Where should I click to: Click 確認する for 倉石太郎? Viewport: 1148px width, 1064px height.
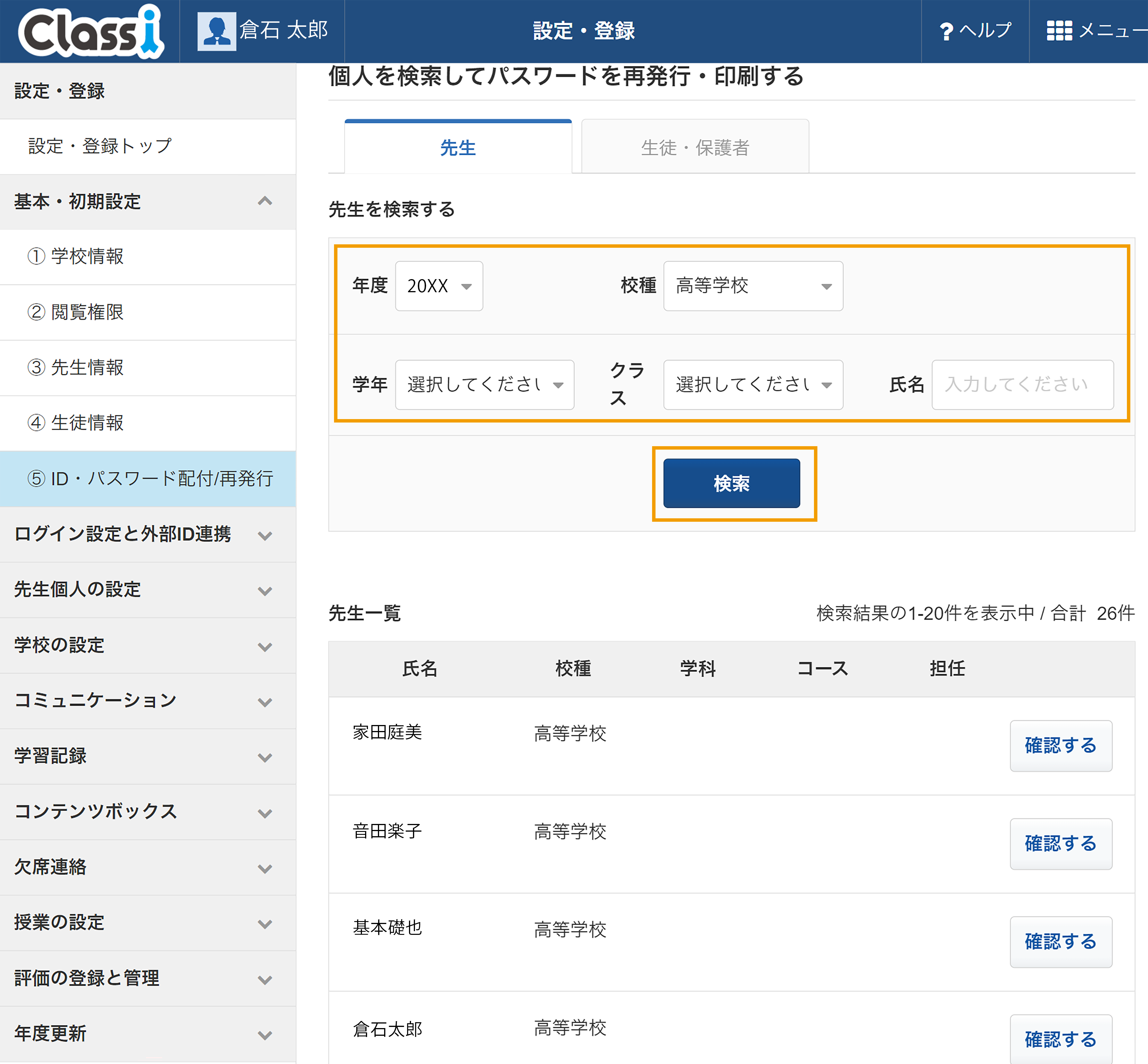pos(1061,1039)
